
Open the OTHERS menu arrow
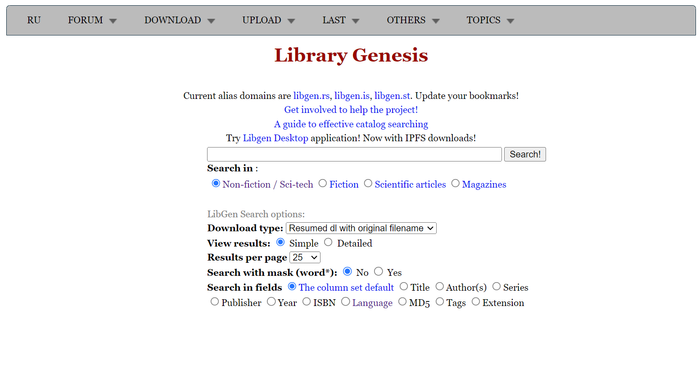coord(436,21)
